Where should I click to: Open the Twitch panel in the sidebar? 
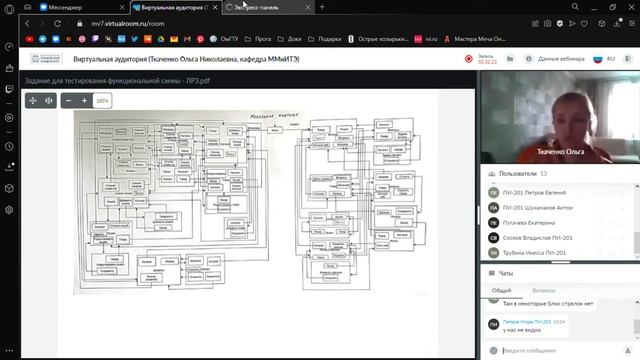[9, 89]
